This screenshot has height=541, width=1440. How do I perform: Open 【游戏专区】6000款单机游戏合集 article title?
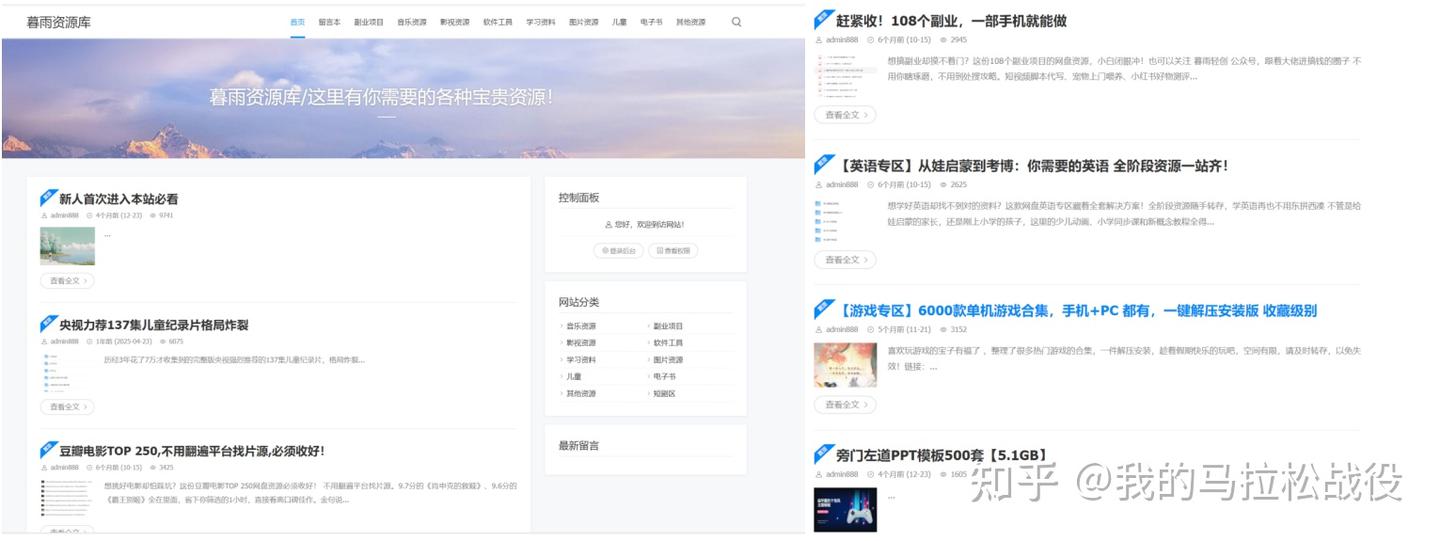pyautogui.click(x=1076, y=311)
